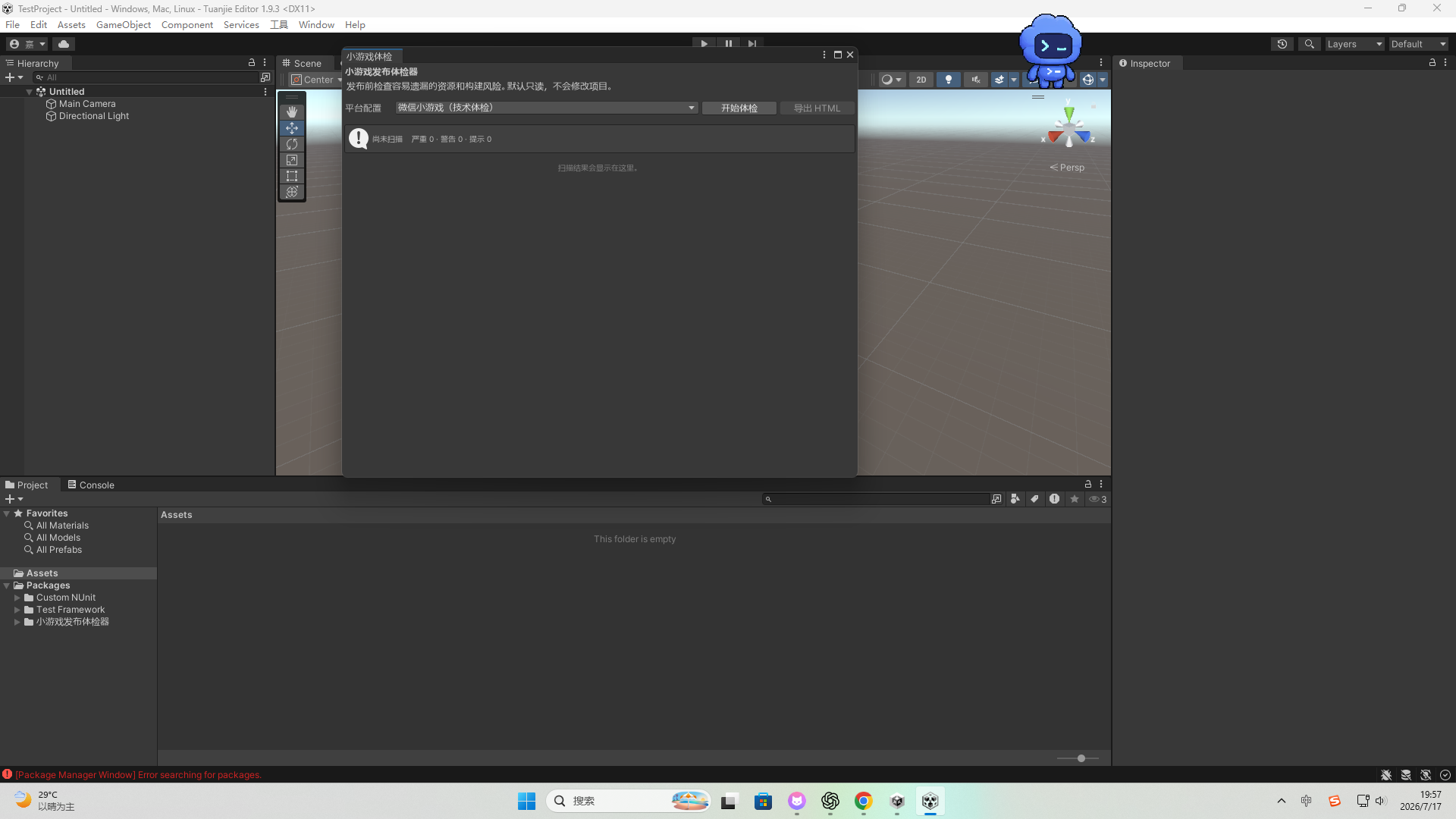Focus the Project panel search field

[x=876, y=499]
